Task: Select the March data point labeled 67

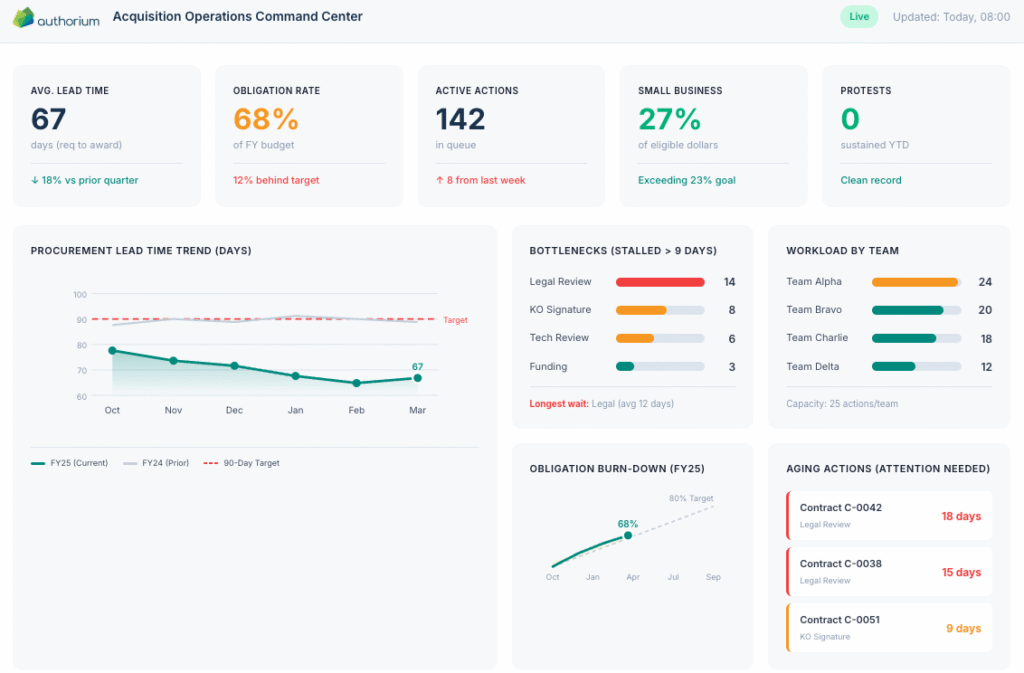Action: click(417, 379)
